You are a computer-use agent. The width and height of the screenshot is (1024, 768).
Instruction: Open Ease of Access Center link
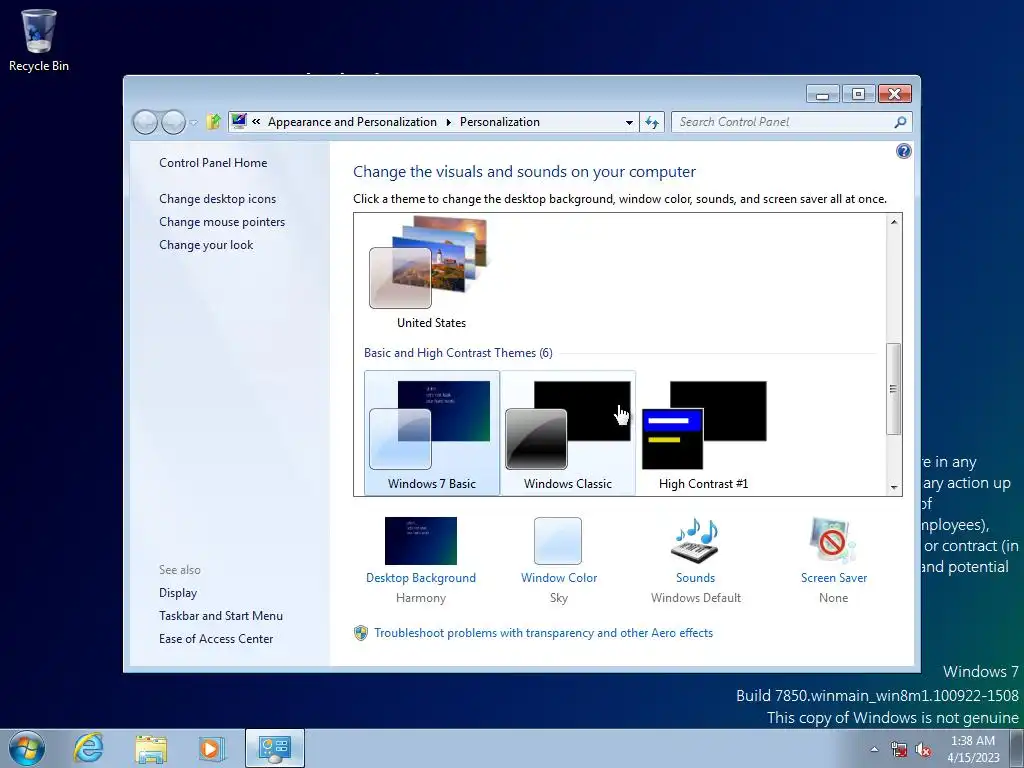(216, 639)
